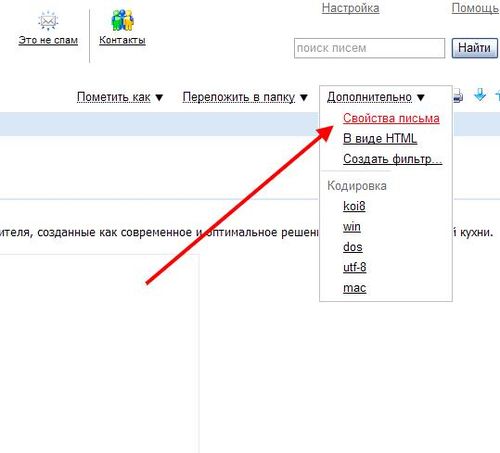Image resolution: width=500 pixels, height=453 pixels.
Task: Set encoding to win
Action: [352, 227]
